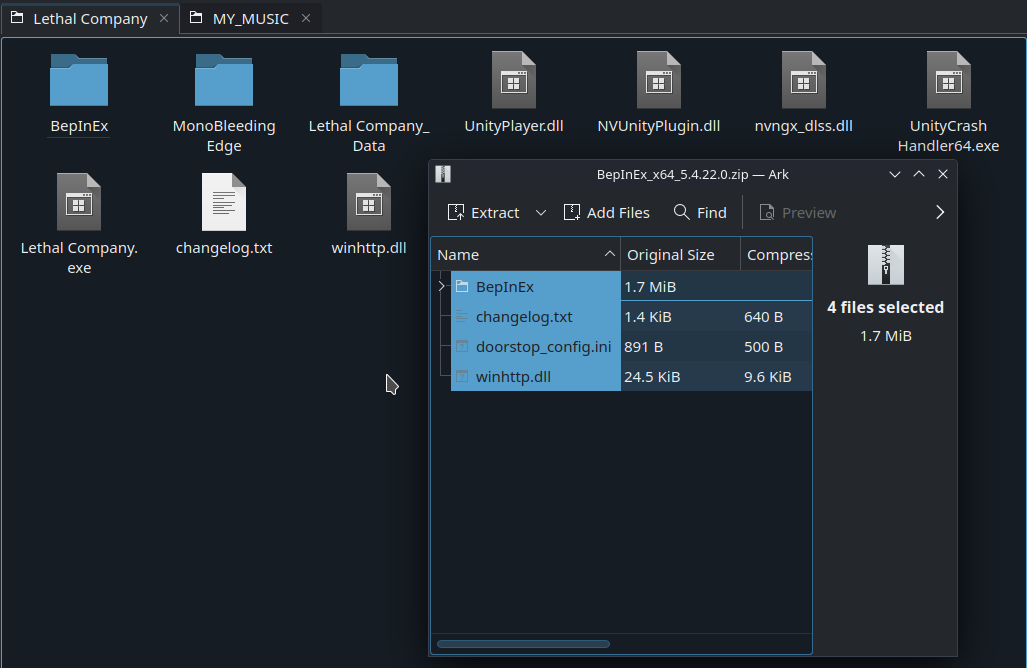Select the Lethal Company.exe file icon
This screenshot has width=1027, height=668.
point(79,202)
